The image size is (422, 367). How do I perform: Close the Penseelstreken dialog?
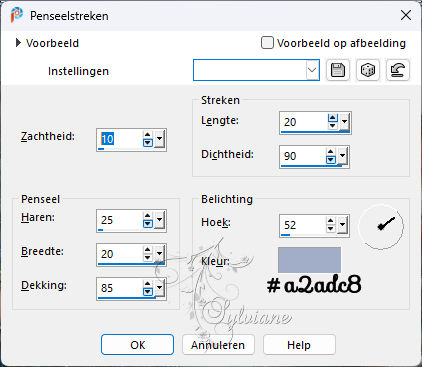(x=406, y=15)
